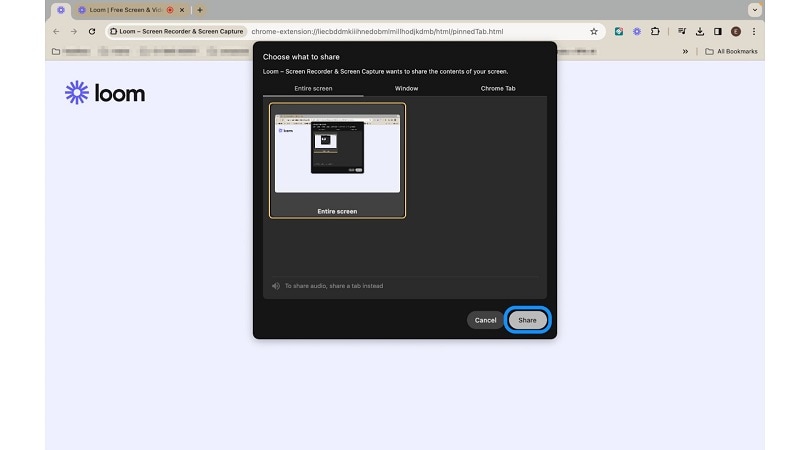Select the Entire screen preview thumbnail
800x450 pixels.
coord(337,160)
